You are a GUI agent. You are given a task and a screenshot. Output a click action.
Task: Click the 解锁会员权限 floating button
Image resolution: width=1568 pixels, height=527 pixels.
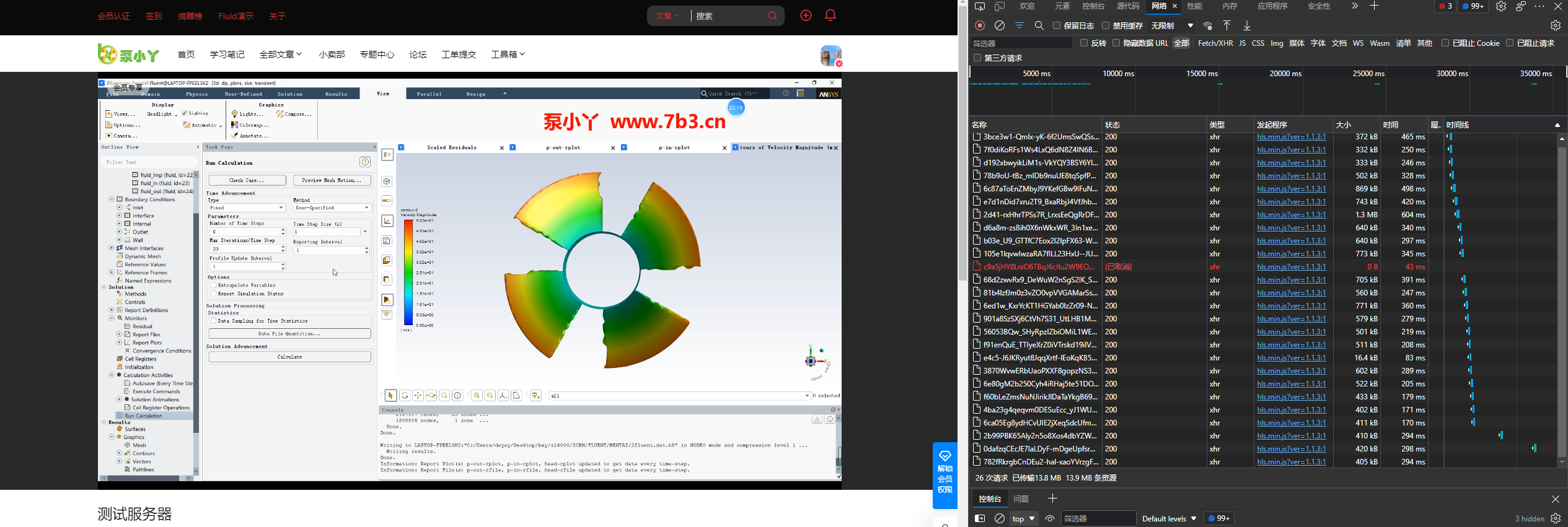[945, 475]
